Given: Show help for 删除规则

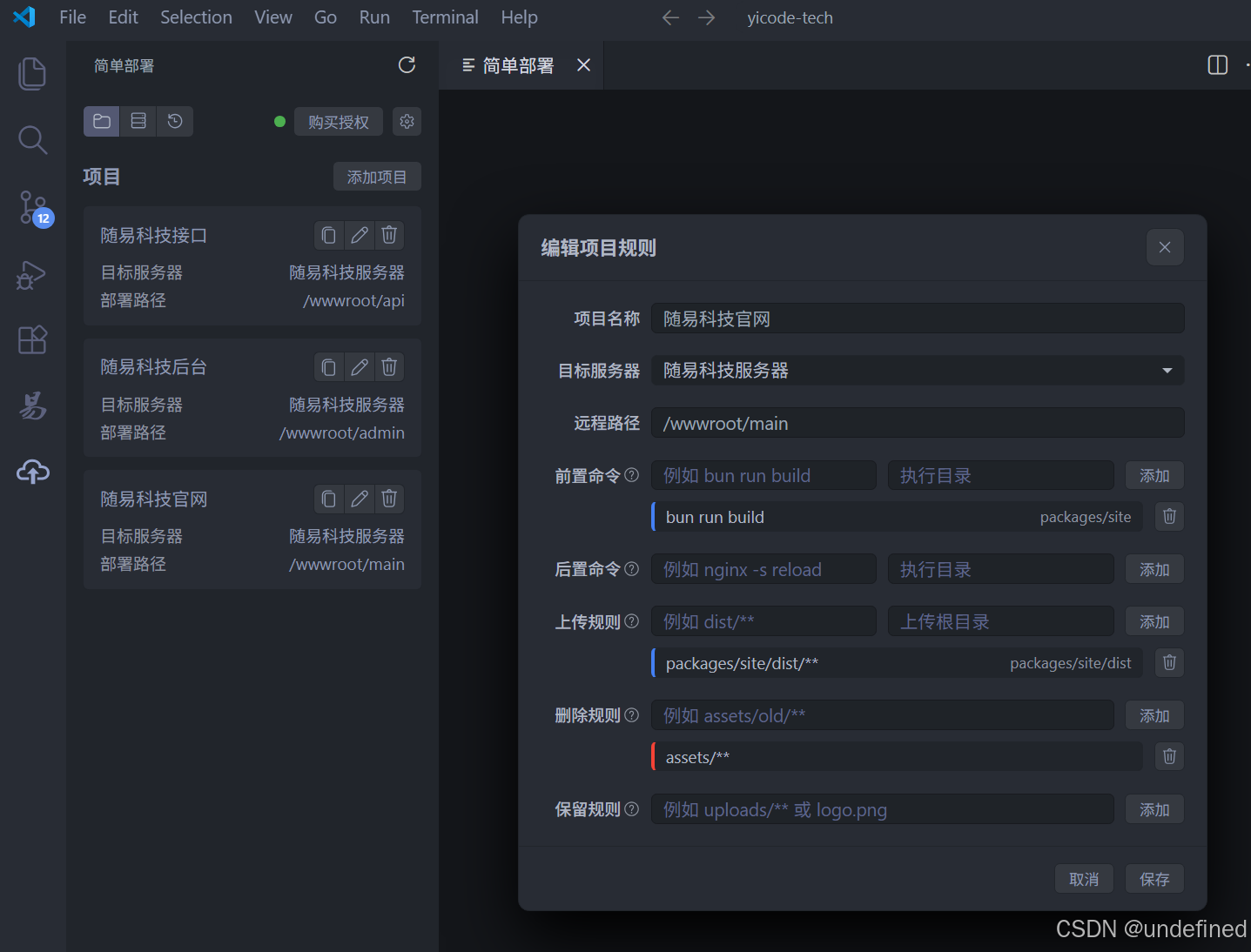Looking at the screenshot, I should [632, 715].
